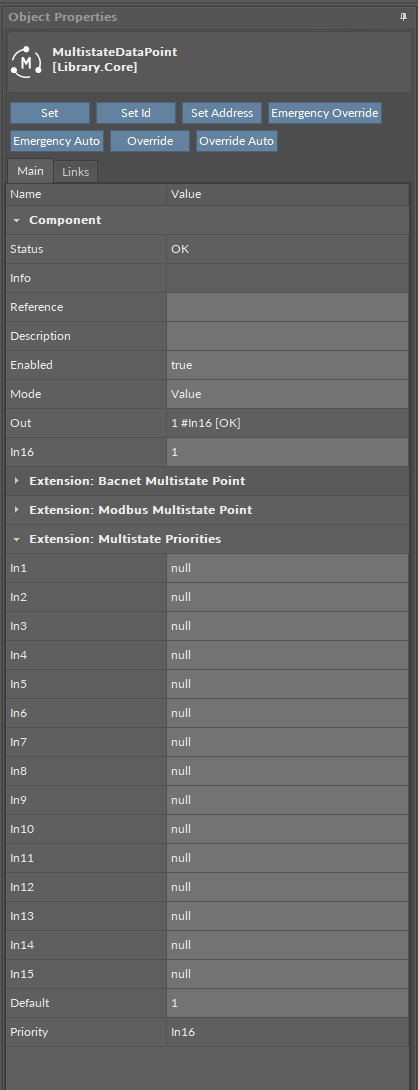Screen dimensions: 418x1090
Task: Click the Emergency Override button
Action: pyautogui.click(x=325, y=113)
